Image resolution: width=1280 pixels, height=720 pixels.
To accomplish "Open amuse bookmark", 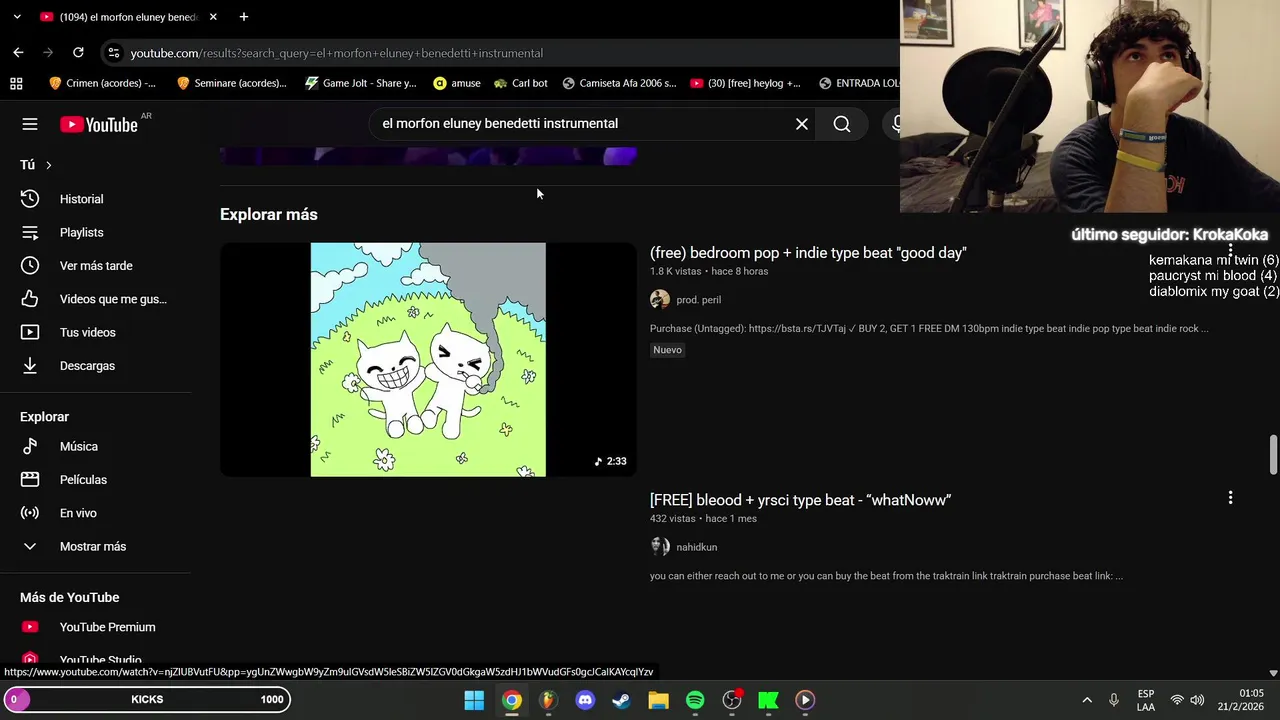I will pos(457,83).
